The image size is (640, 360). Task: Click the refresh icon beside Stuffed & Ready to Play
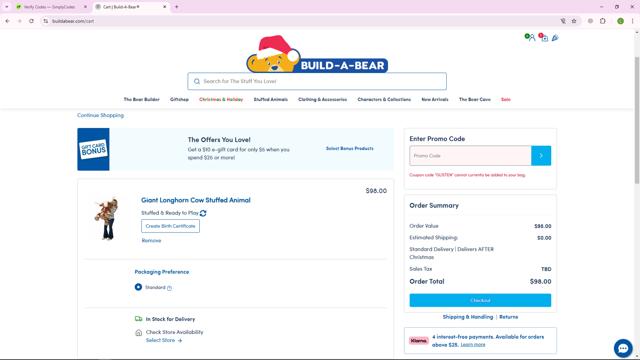[x=203, y=213]
